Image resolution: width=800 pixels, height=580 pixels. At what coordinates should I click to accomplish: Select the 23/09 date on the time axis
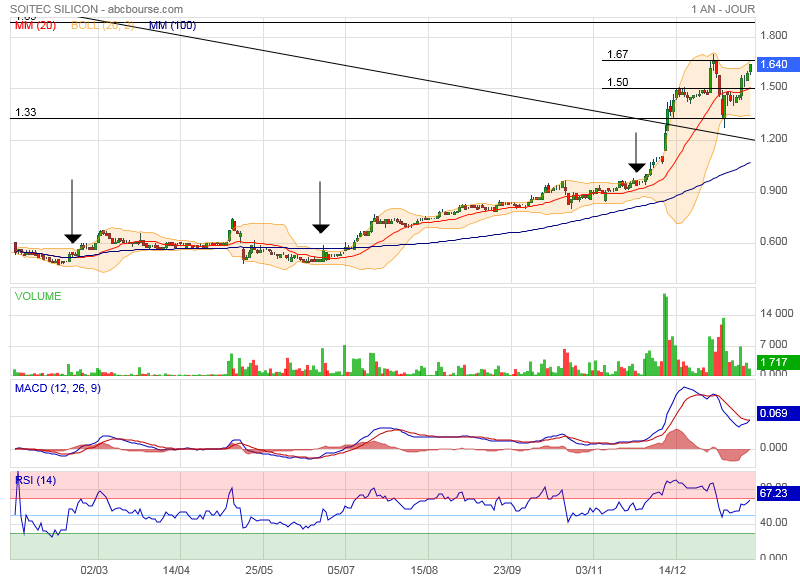(507, 570)
